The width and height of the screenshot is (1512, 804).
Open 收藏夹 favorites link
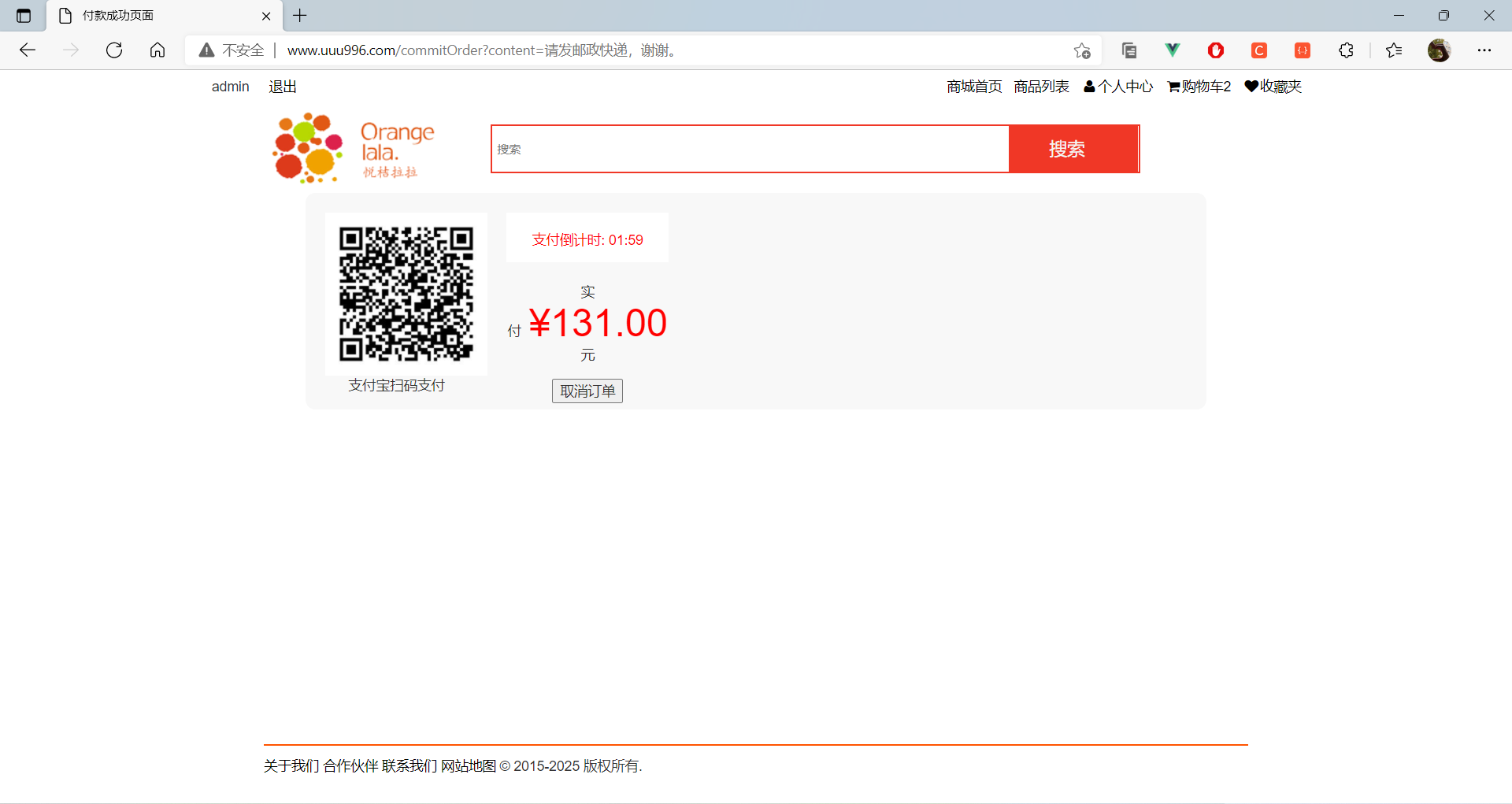pos(1273,87)
